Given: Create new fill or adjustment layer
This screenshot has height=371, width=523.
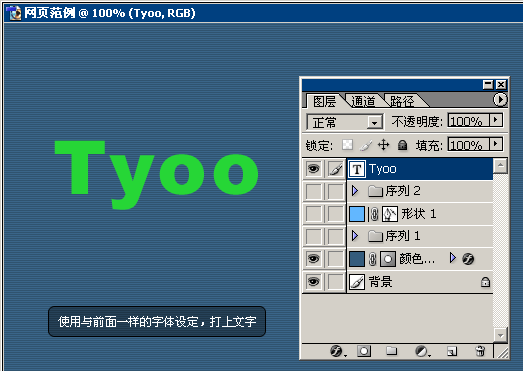Looking at the screenshot, I should [x=422, y=351].
